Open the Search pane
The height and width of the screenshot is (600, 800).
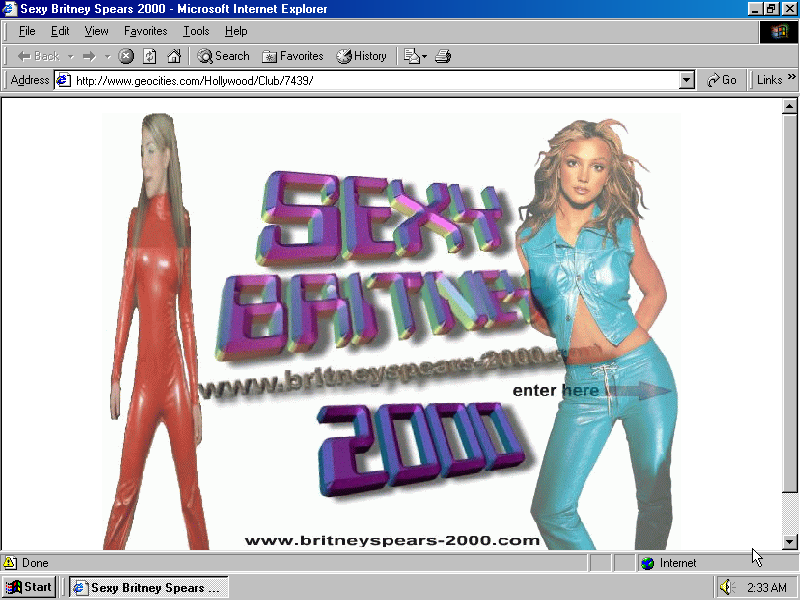[223, 56]
